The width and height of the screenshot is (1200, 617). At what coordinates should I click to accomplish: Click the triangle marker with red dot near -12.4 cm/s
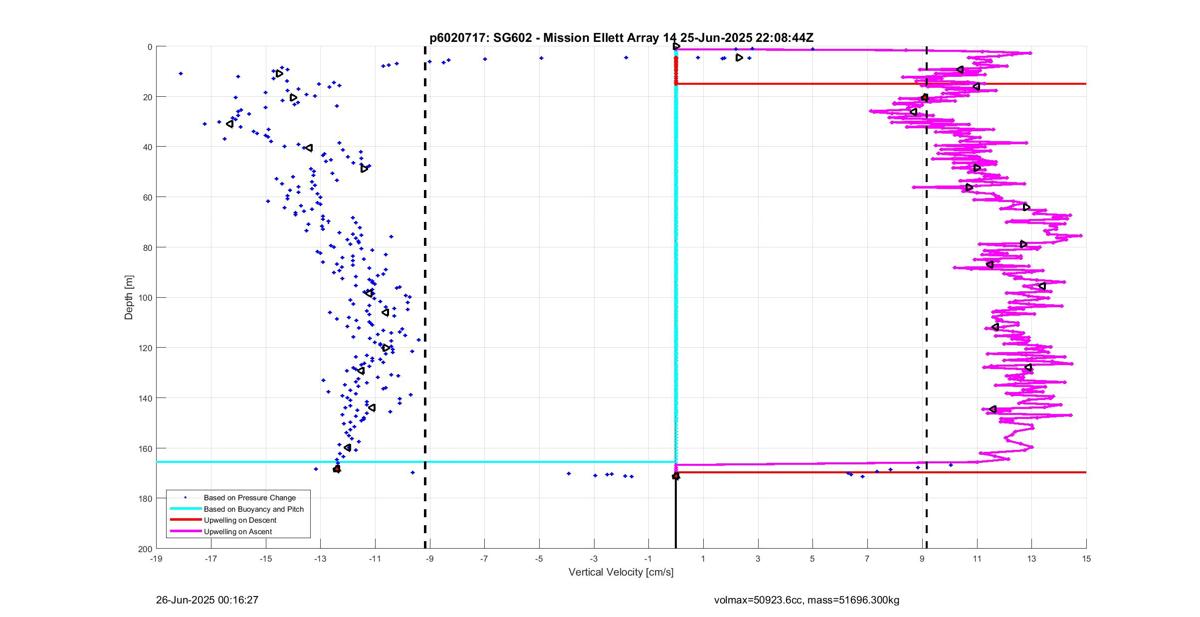pyautogui.click(x=337, y=468)
